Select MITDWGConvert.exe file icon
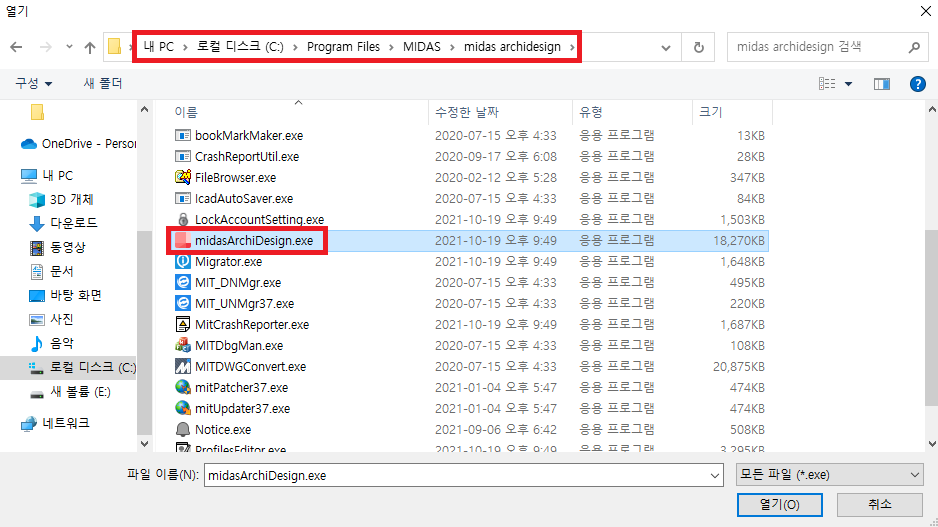The height and width of the screenshot is (527, 938). pos(182,366)
